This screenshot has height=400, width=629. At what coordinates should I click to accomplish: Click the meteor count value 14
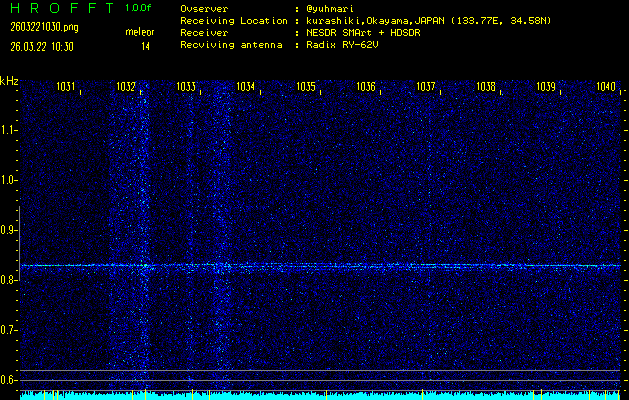point(145,46)
